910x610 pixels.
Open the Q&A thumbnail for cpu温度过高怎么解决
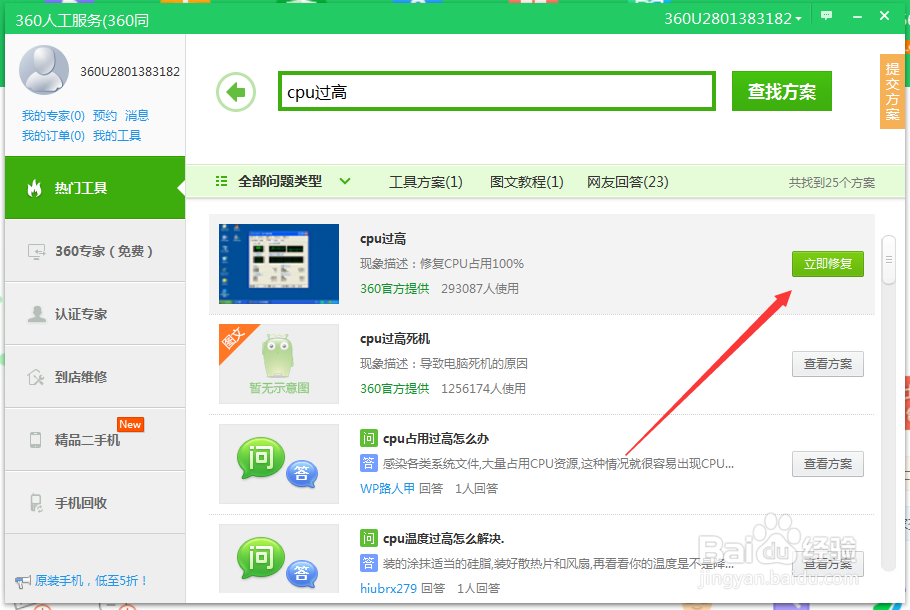tap(279, 558)
